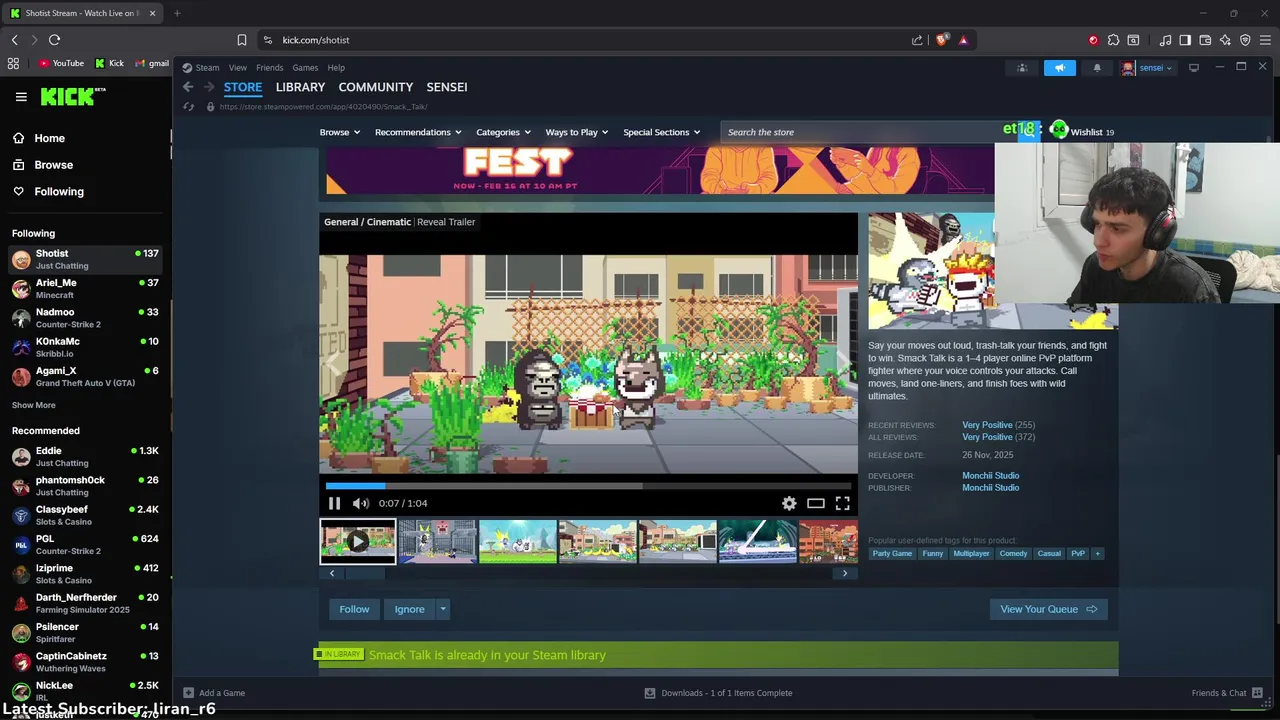
Task: Select the second screenshot thumbnail
Action: point(437,541)
